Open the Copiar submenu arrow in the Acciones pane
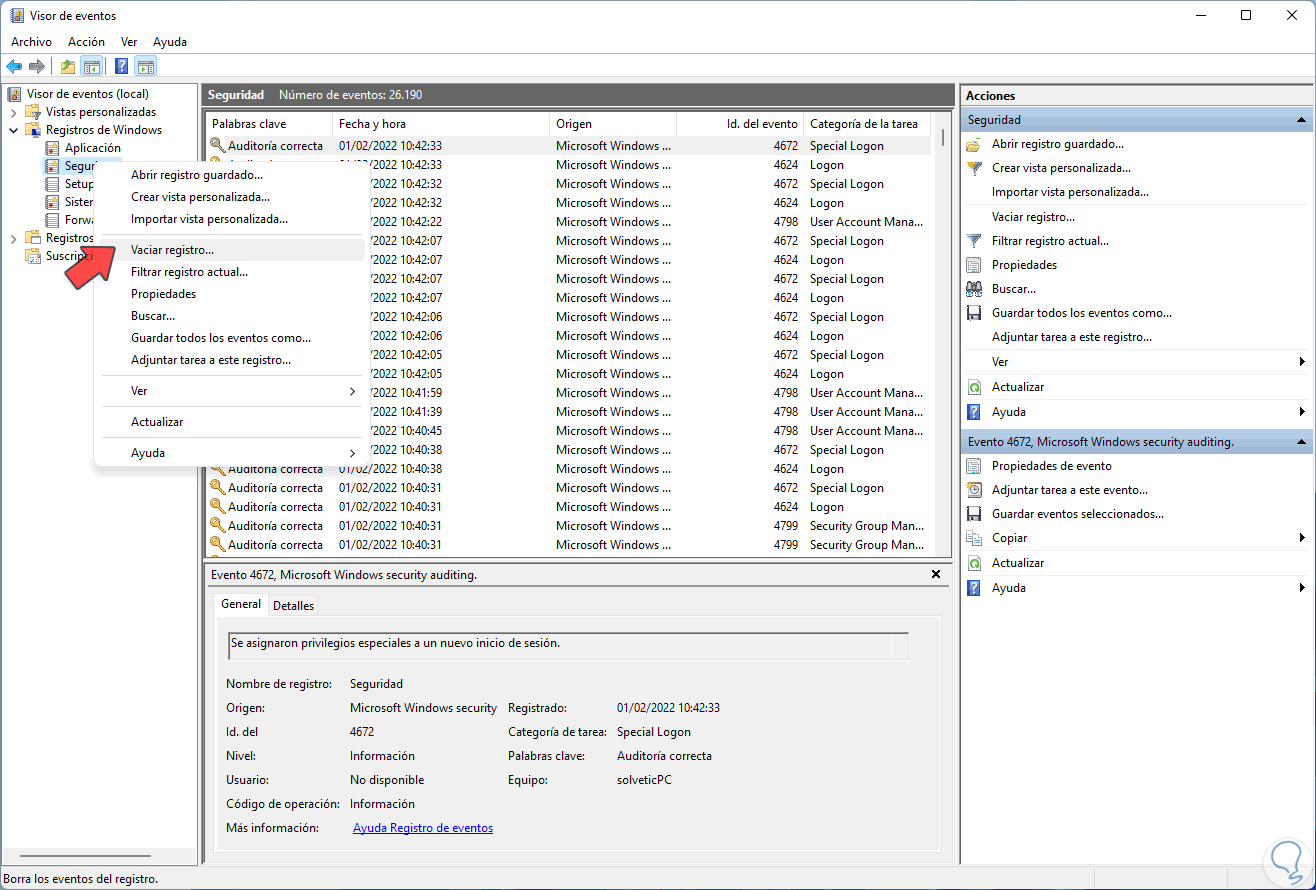Screen dimensions: 1316x890 pos(1302,538)
